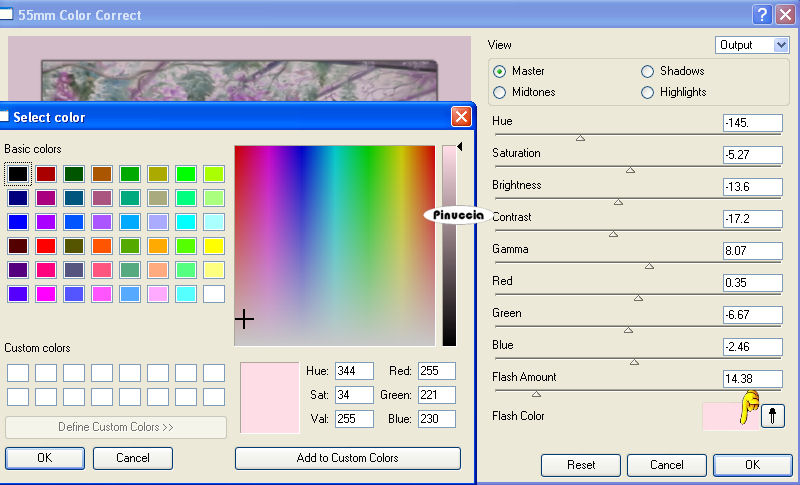Click the eyedropper icon beside Flash Color
This screenshot has height=485, width=800.
click(773, 416)
